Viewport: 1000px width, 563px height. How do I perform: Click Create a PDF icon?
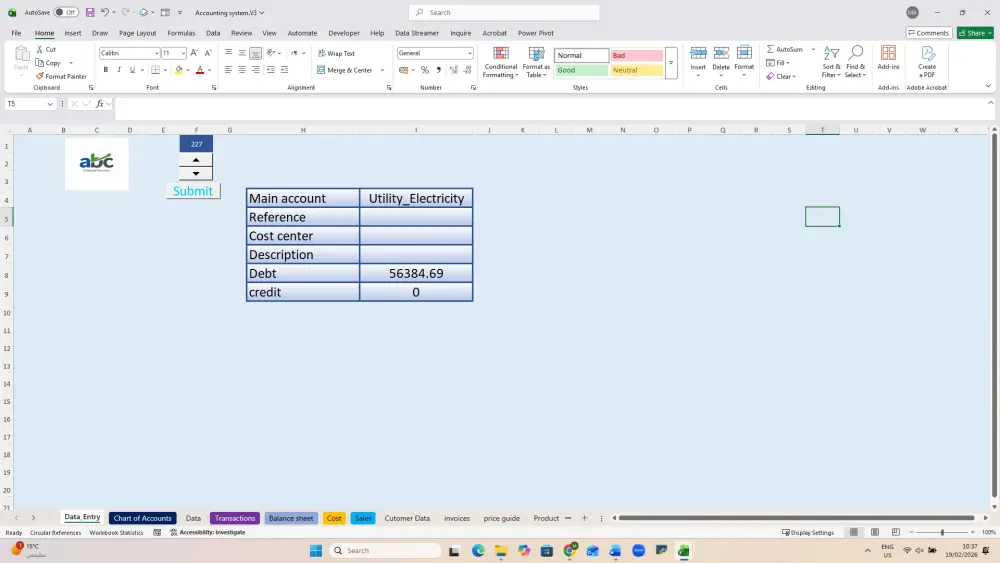tap(927, 54)
